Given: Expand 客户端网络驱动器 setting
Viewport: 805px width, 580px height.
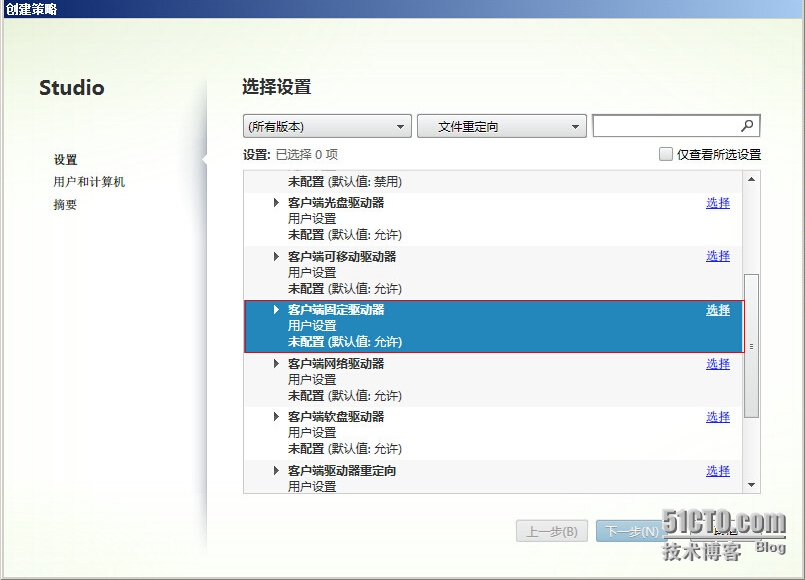Looking at the screenshot, I should pyautogui.click(x=276, y=363).
